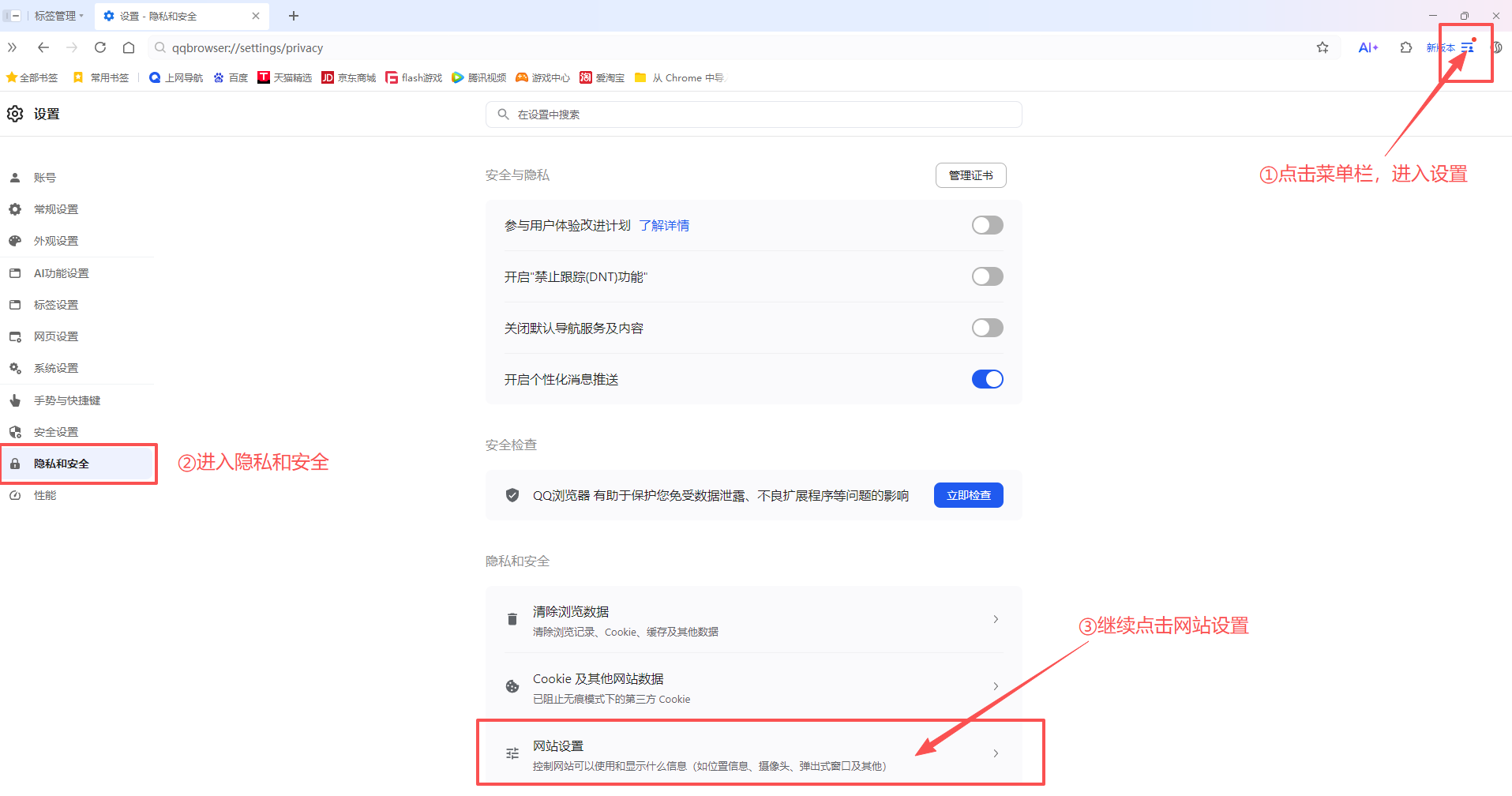Open the 从 Chrome 中导入 bookmark folder
Screen dimensions: 1512x796
[x=679, y=77]
